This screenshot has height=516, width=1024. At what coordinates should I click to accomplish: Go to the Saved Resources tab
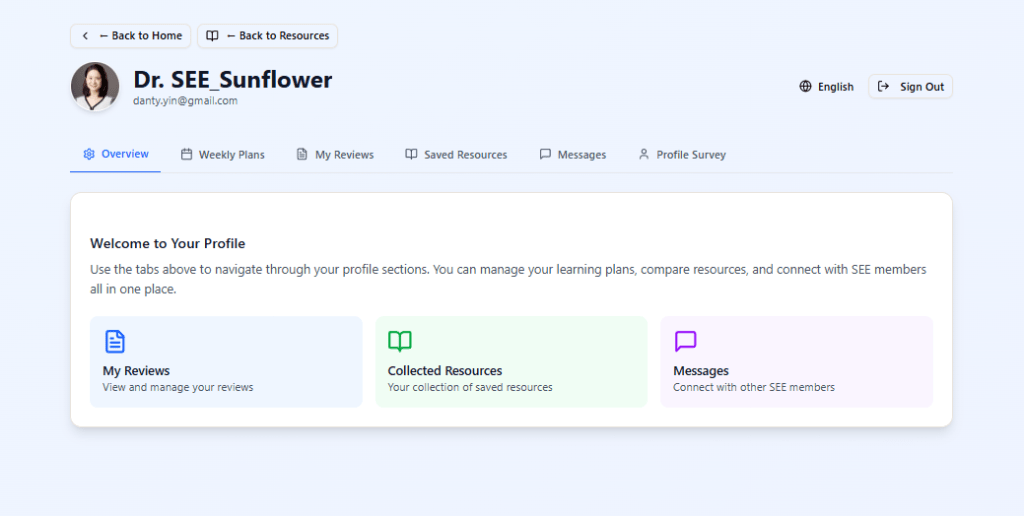point(456,155)
